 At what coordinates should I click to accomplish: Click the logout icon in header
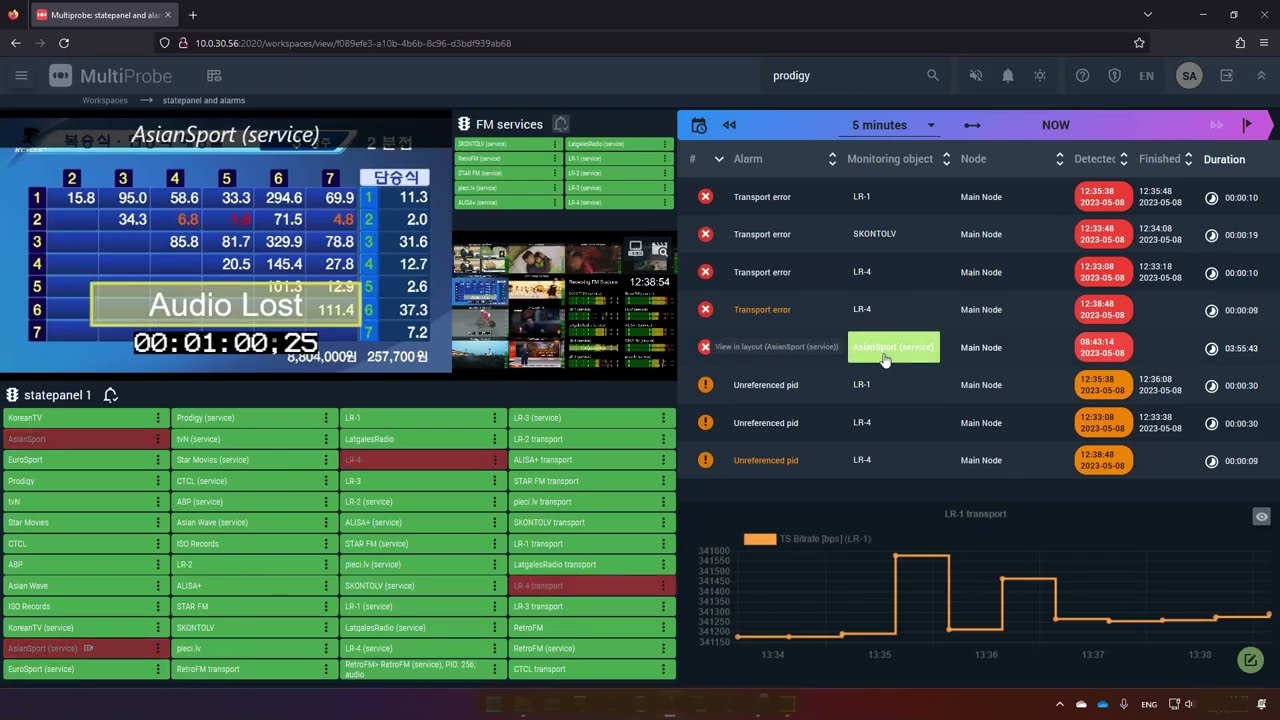coord(1227,76)
